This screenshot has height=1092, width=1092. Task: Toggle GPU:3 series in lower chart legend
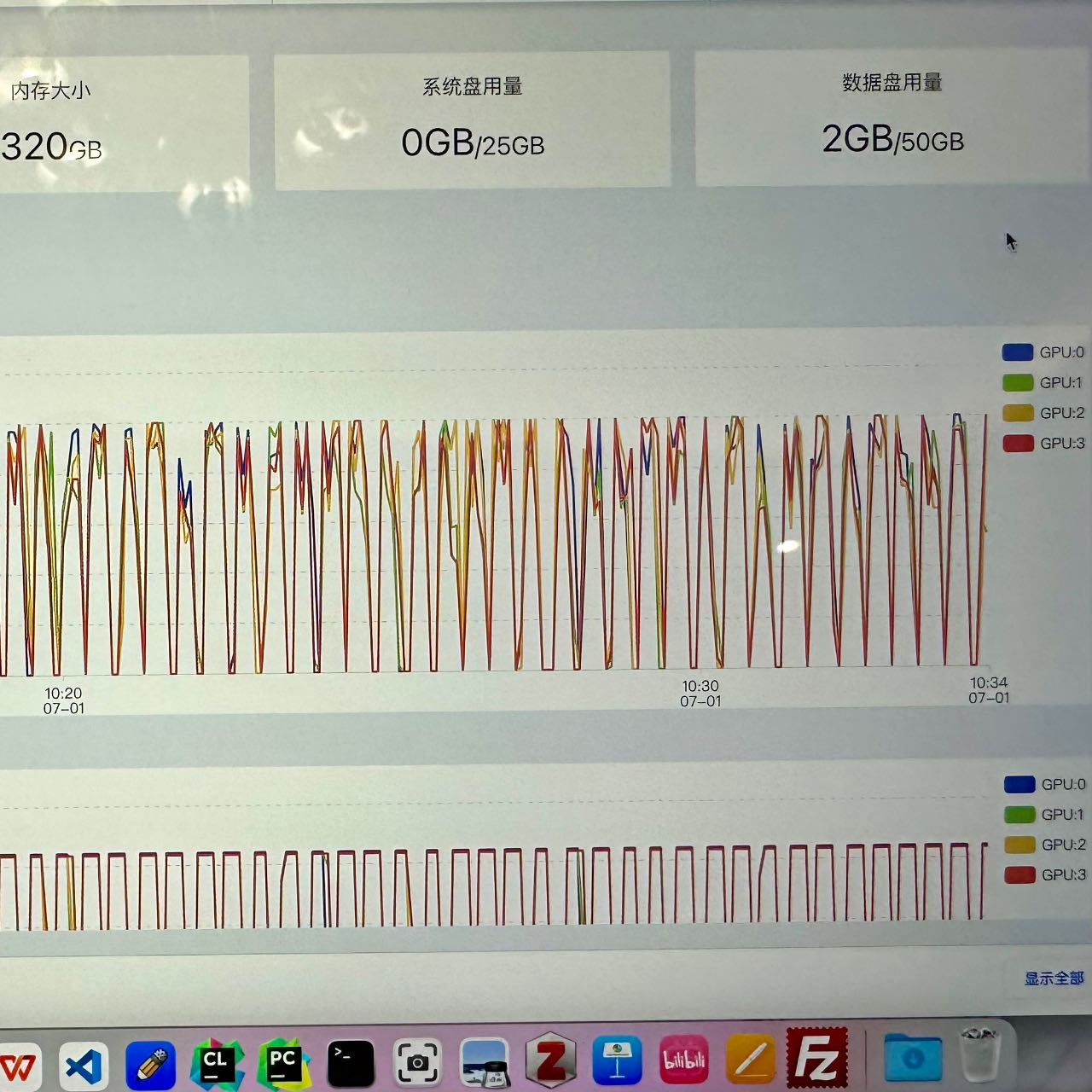point(1045,874)
